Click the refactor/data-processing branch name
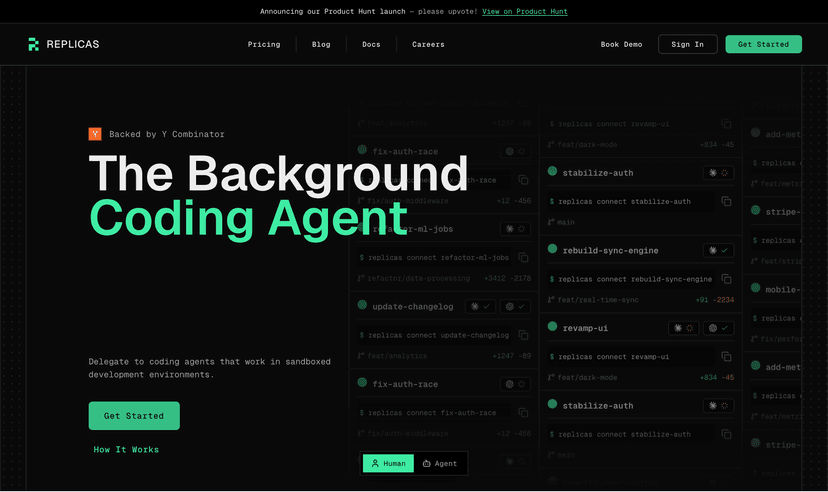The width and height of the screenshot is (828, 492). click(419, 278)
